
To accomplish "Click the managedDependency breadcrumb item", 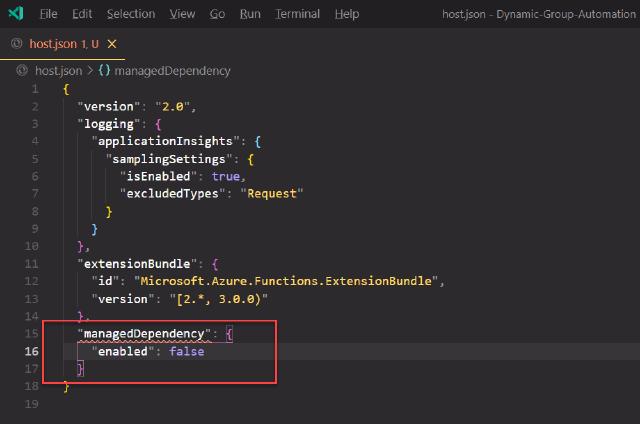I will tap(172, 71).
